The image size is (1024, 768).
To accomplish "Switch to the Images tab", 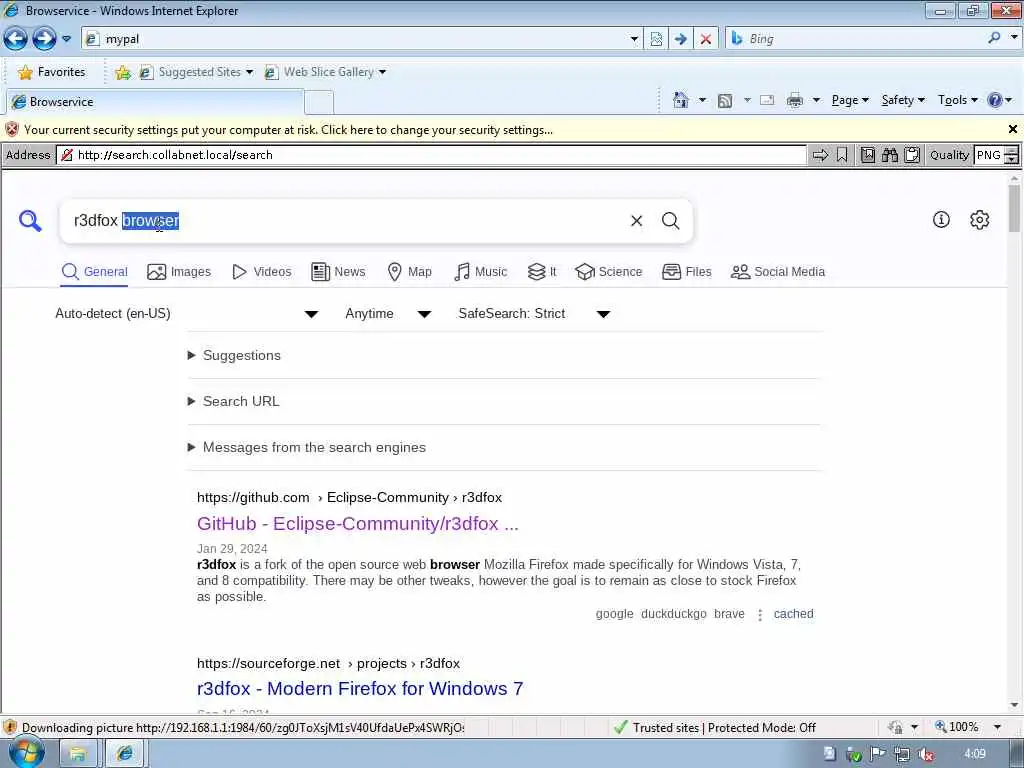I will click(x=179, y=272).
